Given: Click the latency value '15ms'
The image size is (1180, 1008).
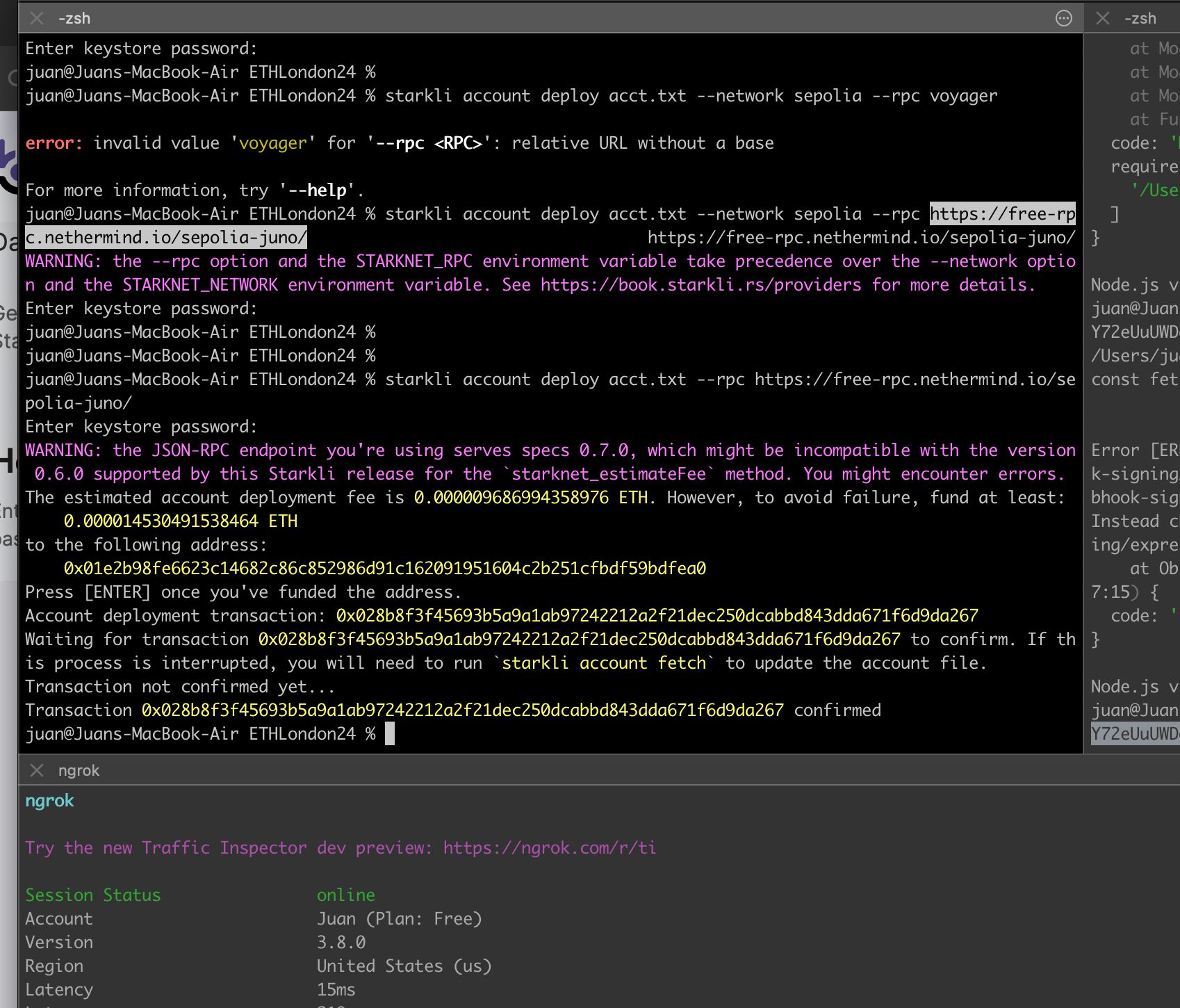Looking at the screenshot, I should tap(336, 990).
